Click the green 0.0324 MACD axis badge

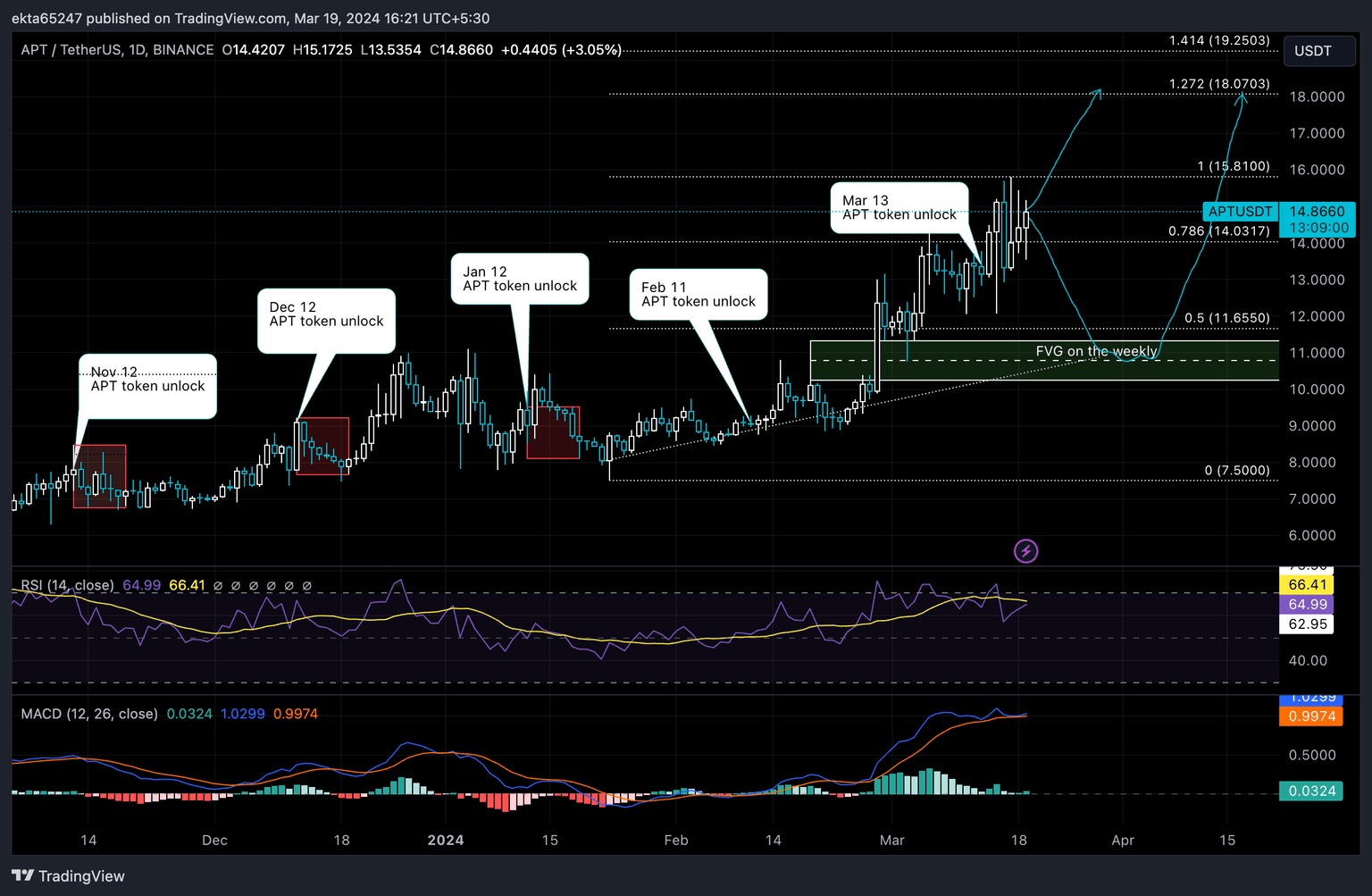point(1311,791)
